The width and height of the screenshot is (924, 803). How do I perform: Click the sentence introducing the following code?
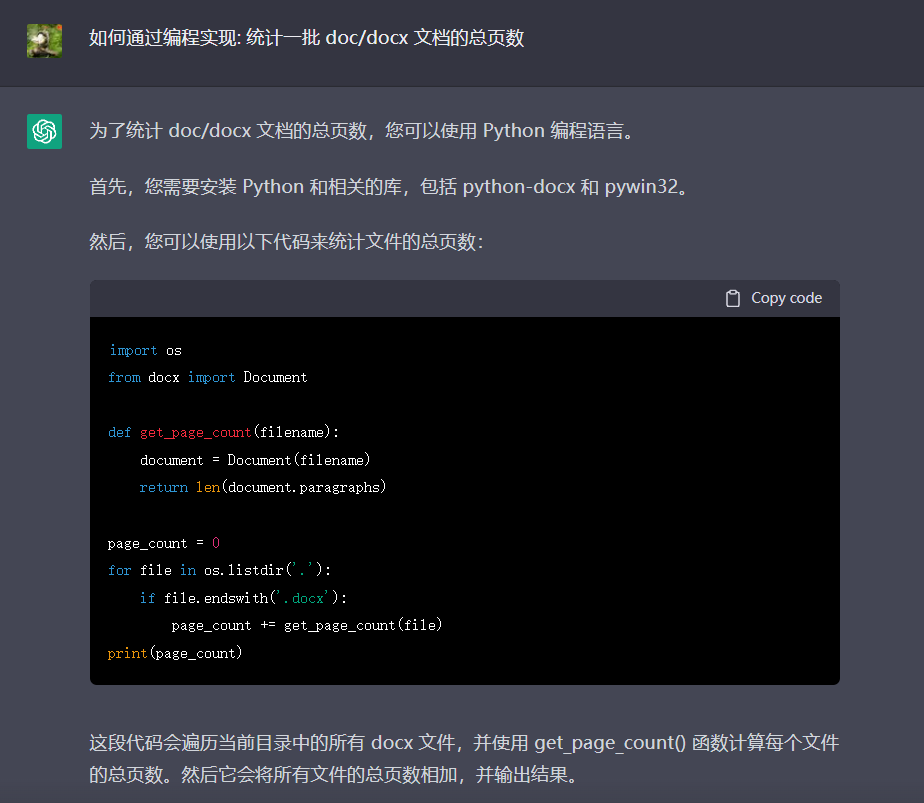tap(286, 242)
